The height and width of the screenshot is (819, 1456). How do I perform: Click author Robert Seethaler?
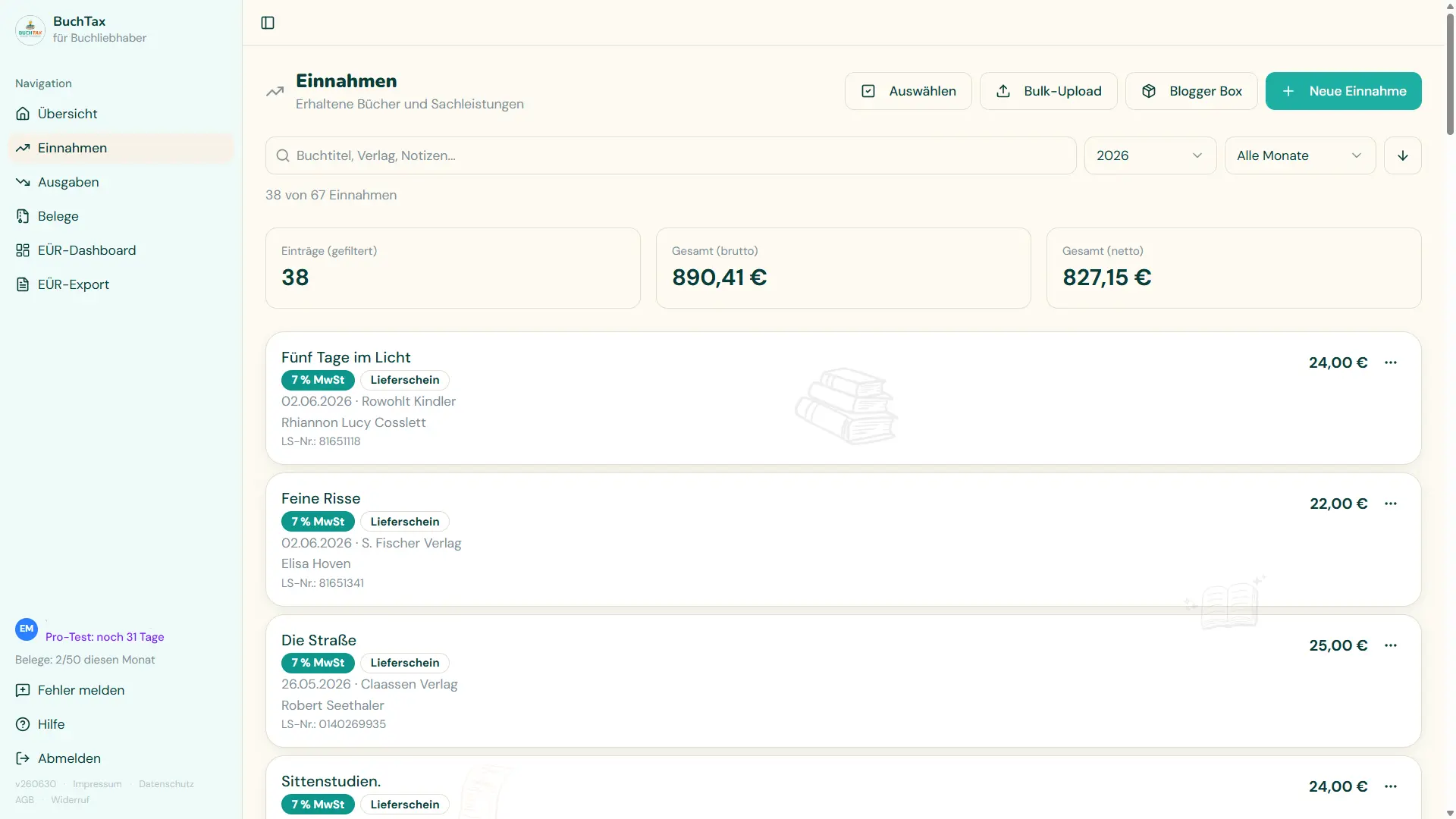(332, 705)
